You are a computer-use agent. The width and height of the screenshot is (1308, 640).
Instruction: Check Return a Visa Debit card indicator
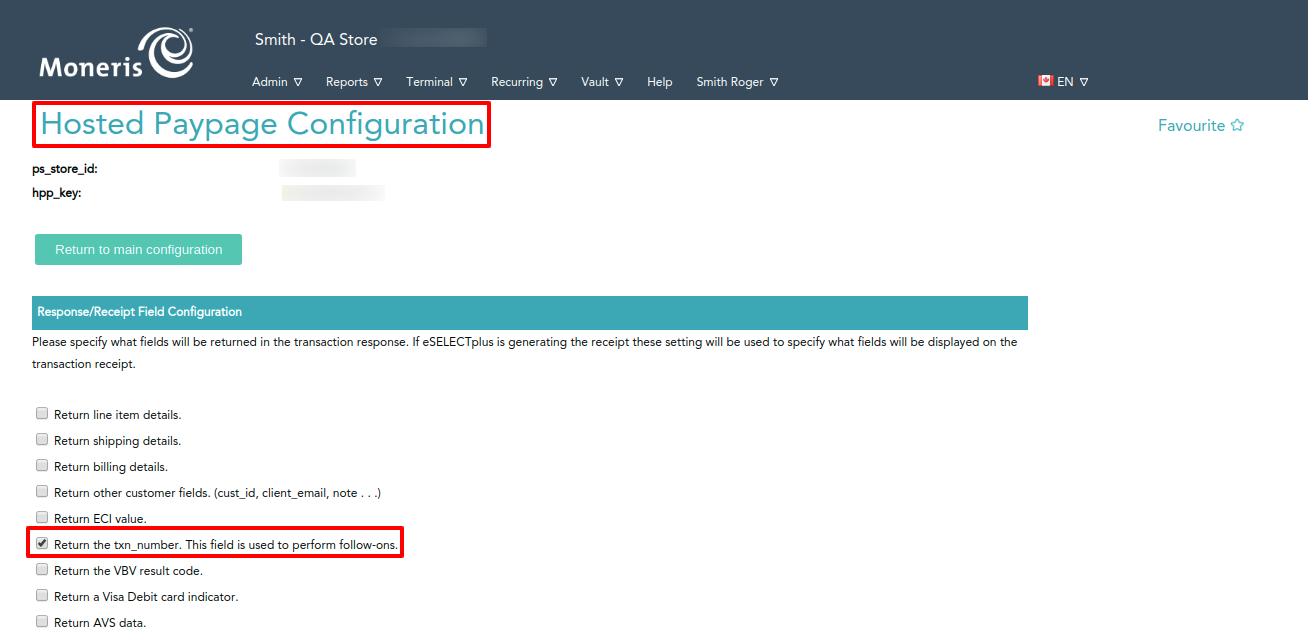click(x=42, y=595)
